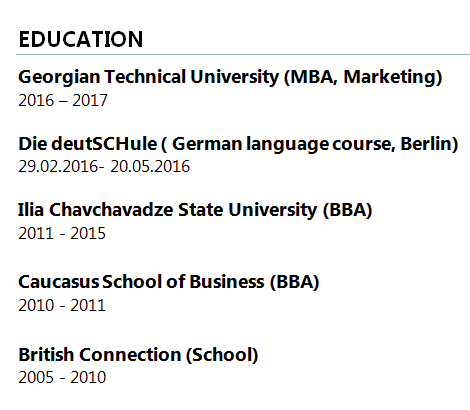
Task: Click the EDUCATION section heading
Action: coord(81,39)
